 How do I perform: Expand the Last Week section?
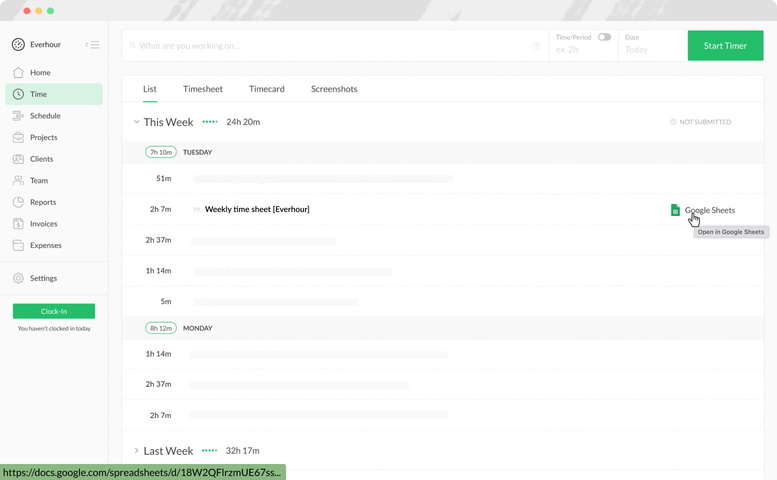coord(136,451)
